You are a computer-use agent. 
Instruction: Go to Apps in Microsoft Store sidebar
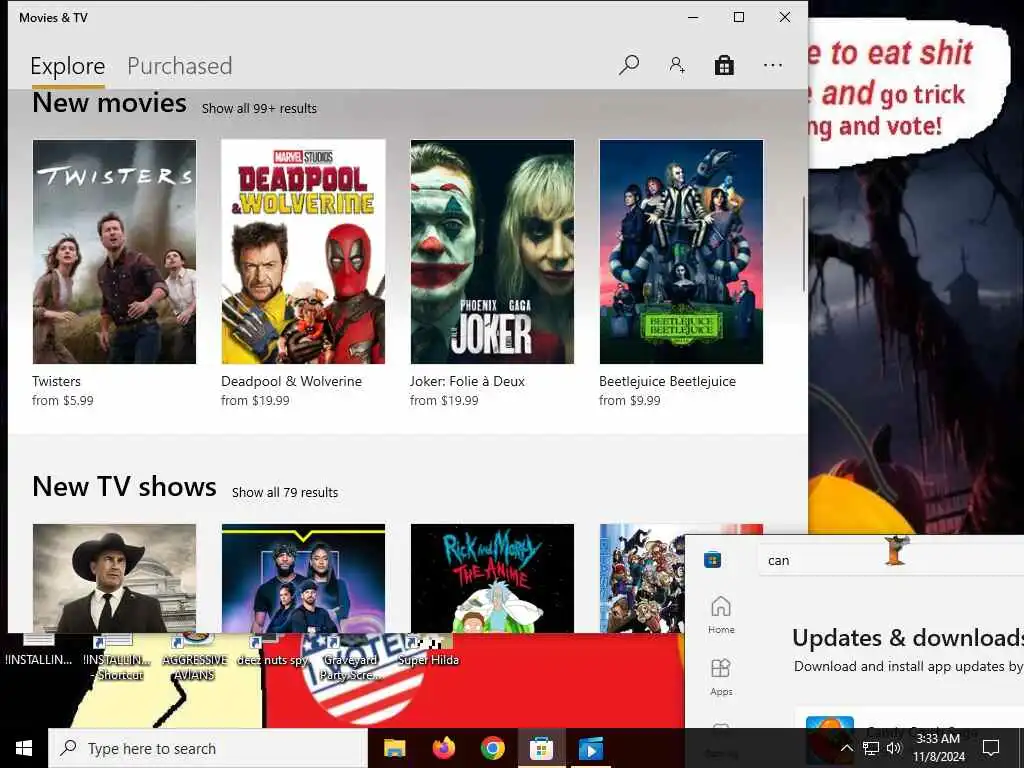[x=721, y=677]
